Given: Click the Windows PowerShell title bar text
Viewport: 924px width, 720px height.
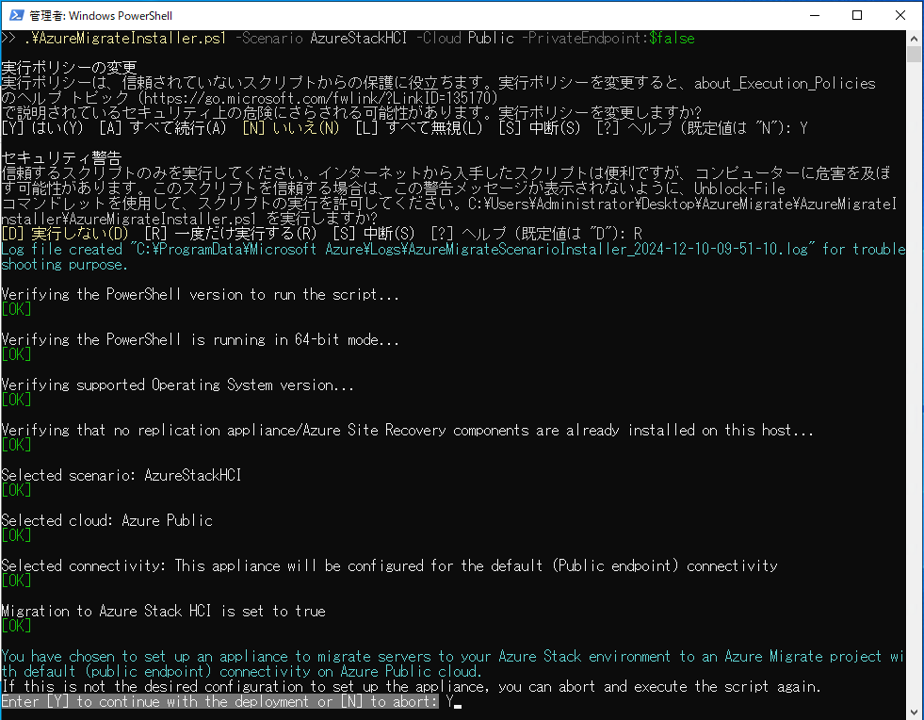Looking at the screenshot, I should pyautogui.click(x=89, y=16).
